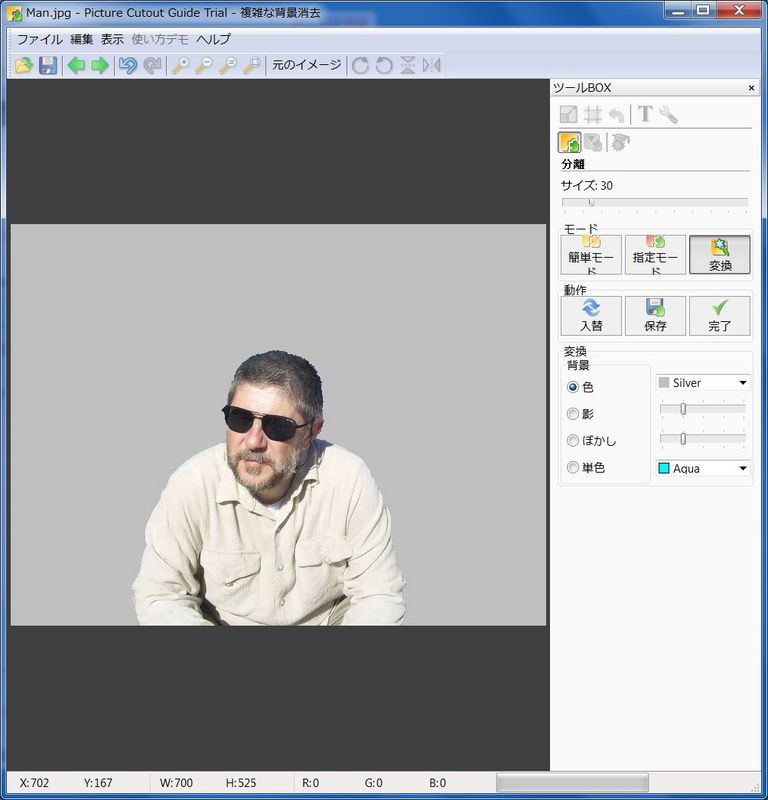Click the 保存 save button
Screen dimensions: 768x800
(x=655, y=316)
